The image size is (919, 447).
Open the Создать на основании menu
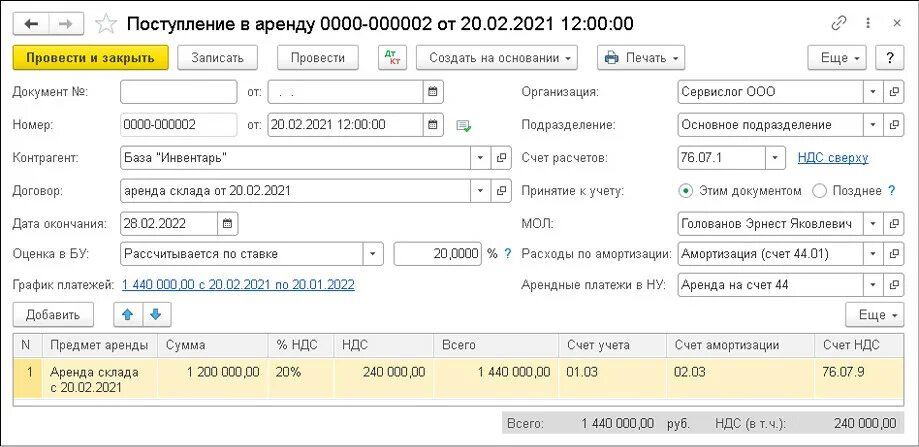(x=497, y=58)
